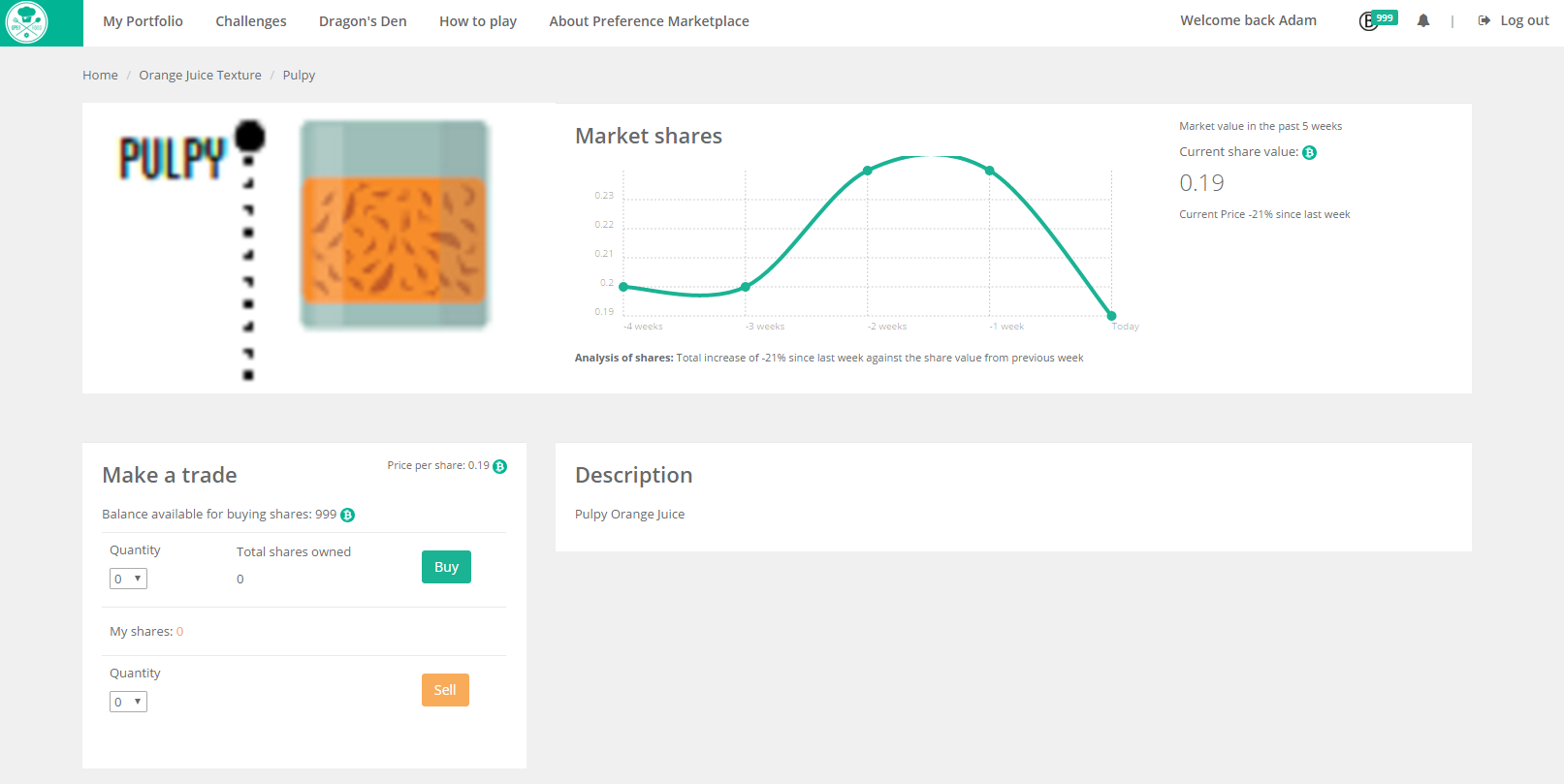Click the Pulpy orange juice product image
The image size is (1564, 784).
tap(394, 225)
